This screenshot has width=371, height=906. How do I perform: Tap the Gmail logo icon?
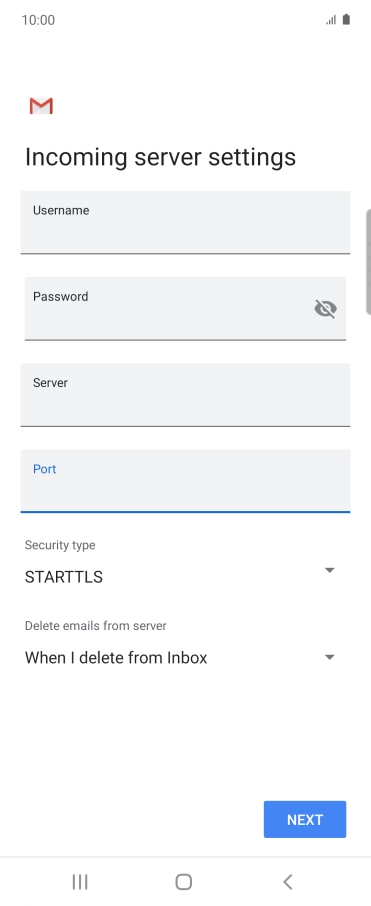click(x=41, y=106)
